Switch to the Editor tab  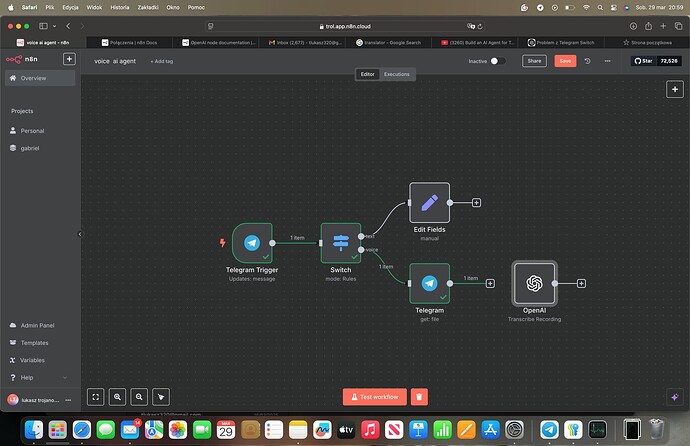367,74
